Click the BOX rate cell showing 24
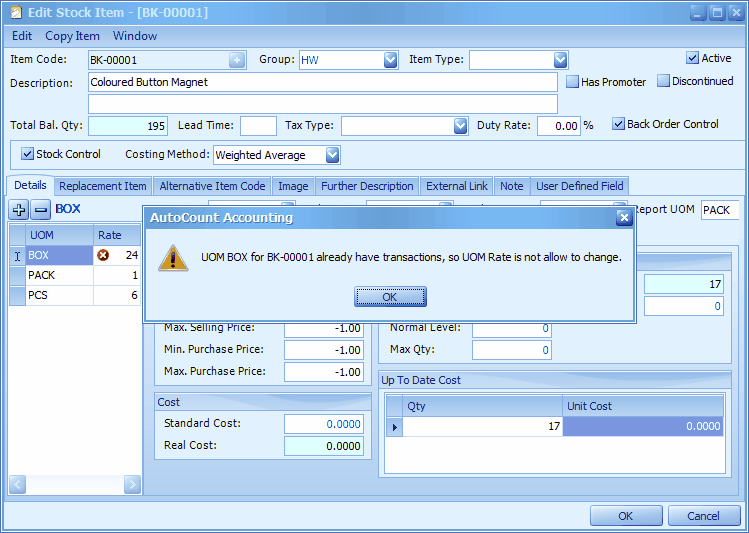This screenshot has width=749, height=533. point(117,256)
